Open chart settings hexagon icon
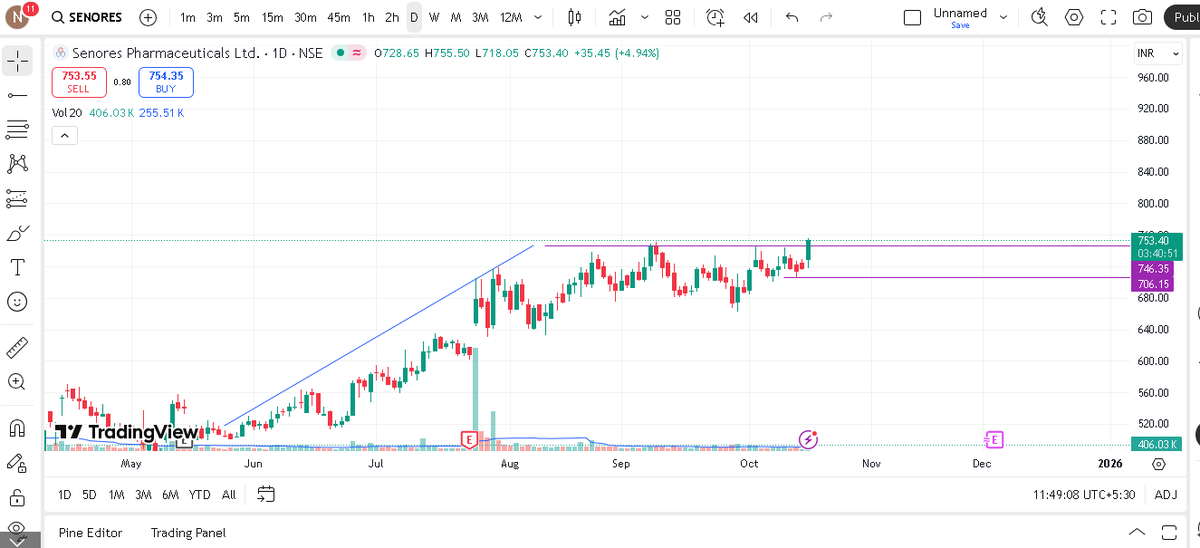1200x548 pixels. click(x=1074, y=17)
